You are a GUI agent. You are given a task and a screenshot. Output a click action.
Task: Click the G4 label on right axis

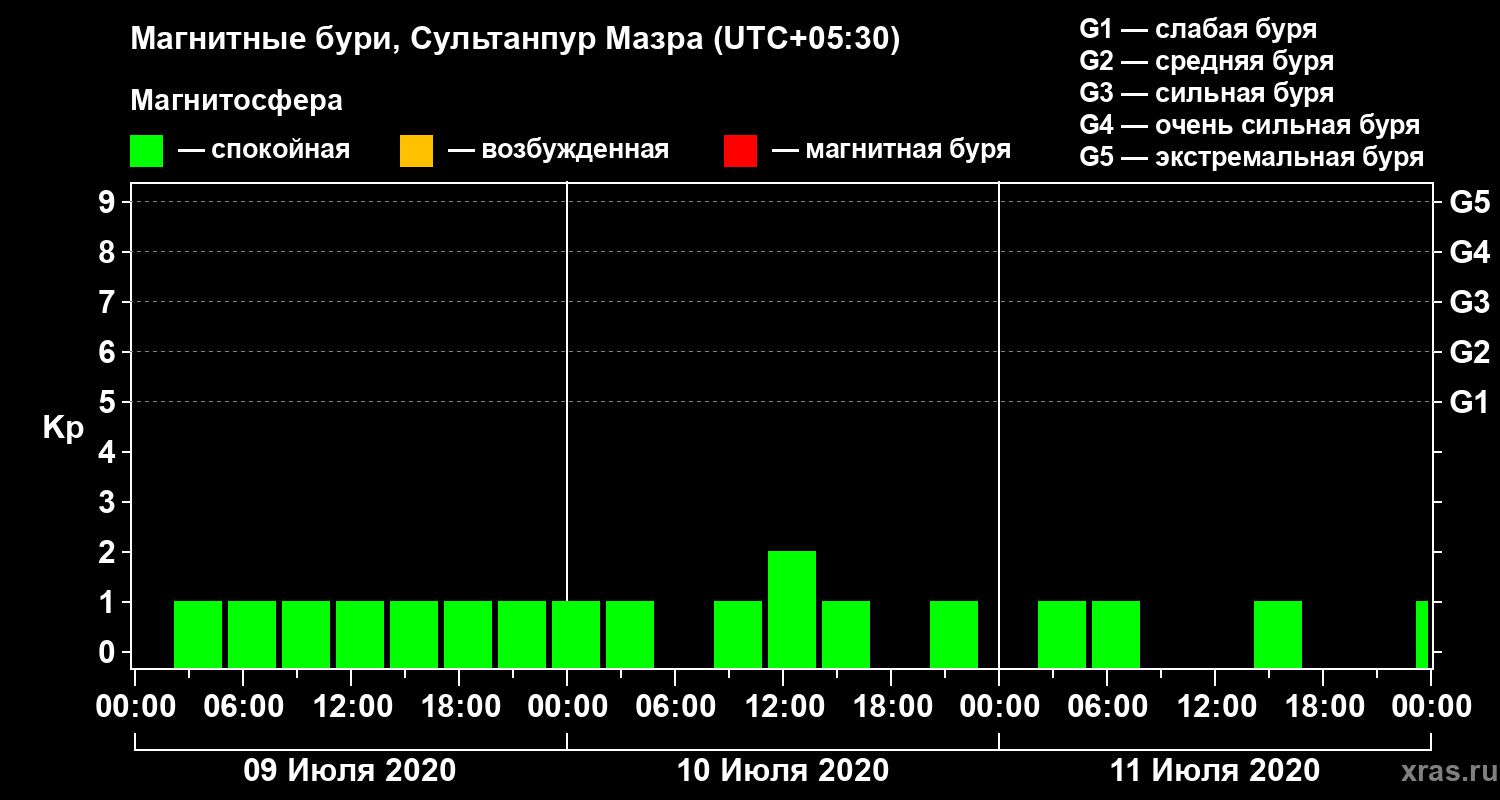click(1469, 253)
